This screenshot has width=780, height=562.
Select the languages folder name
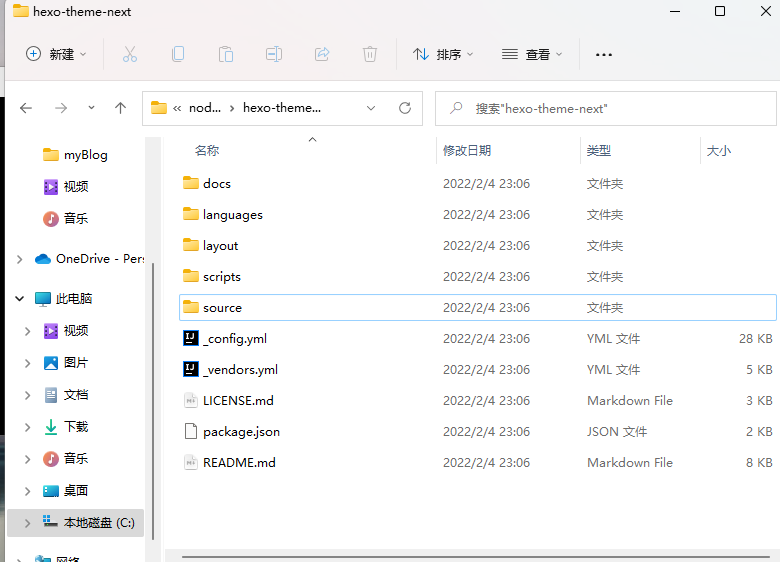233,214
